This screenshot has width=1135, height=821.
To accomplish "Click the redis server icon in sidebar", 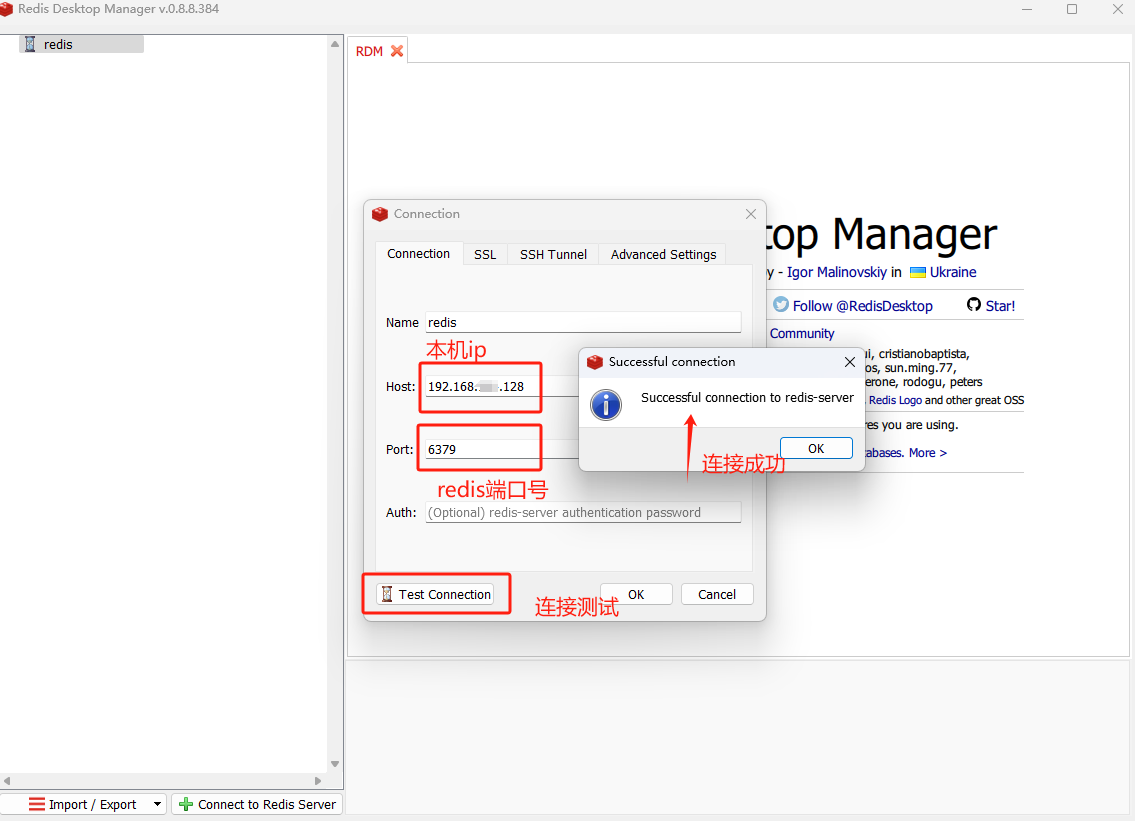I will (30, 44).
